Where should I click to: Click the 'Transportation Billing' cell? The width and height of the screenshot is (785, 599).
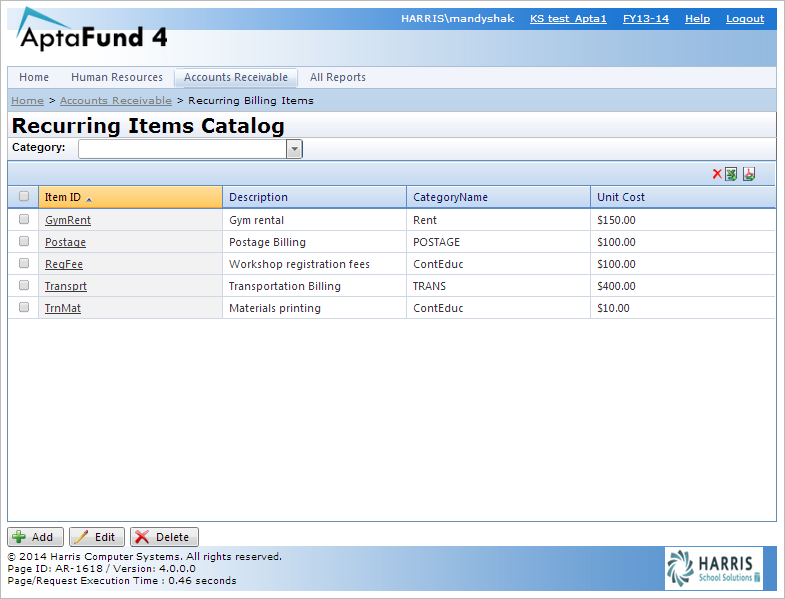point(314,286)
